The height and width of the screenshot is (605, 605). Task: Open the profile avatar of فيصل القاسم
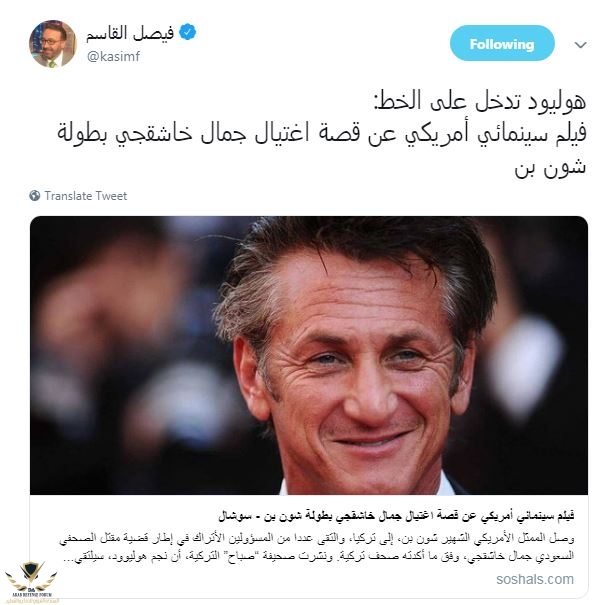point(52,44)
